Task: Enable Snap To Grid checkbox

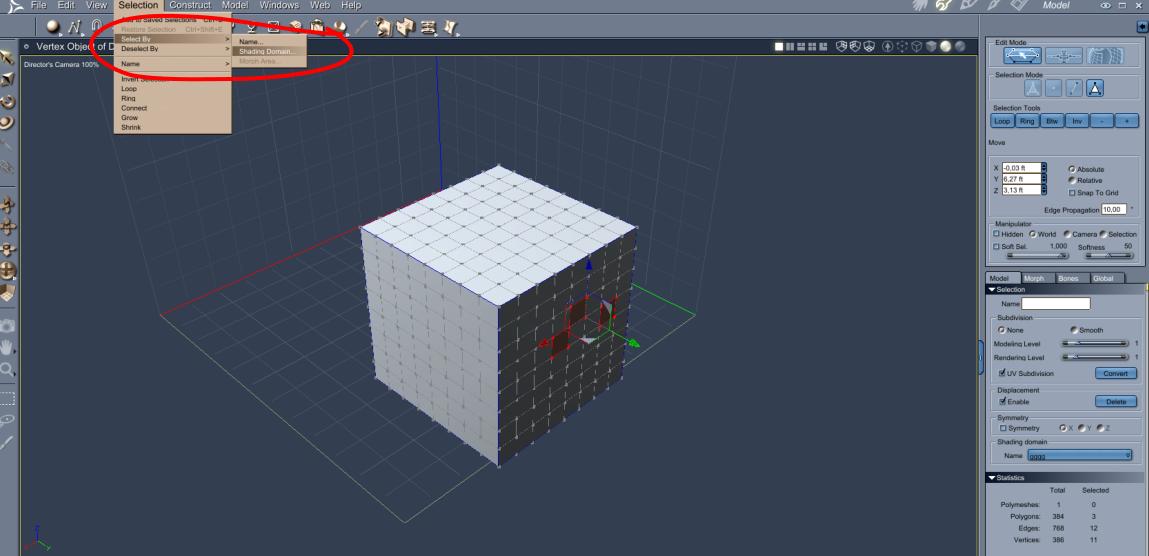Action: (1072, 193)
